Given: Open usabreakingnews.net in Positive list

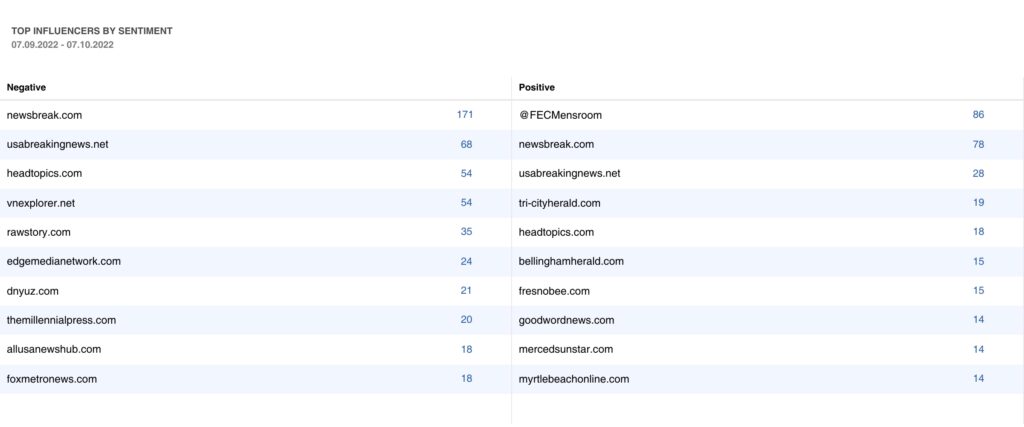Looking at the screenshot, I should (x=569, y=174).
